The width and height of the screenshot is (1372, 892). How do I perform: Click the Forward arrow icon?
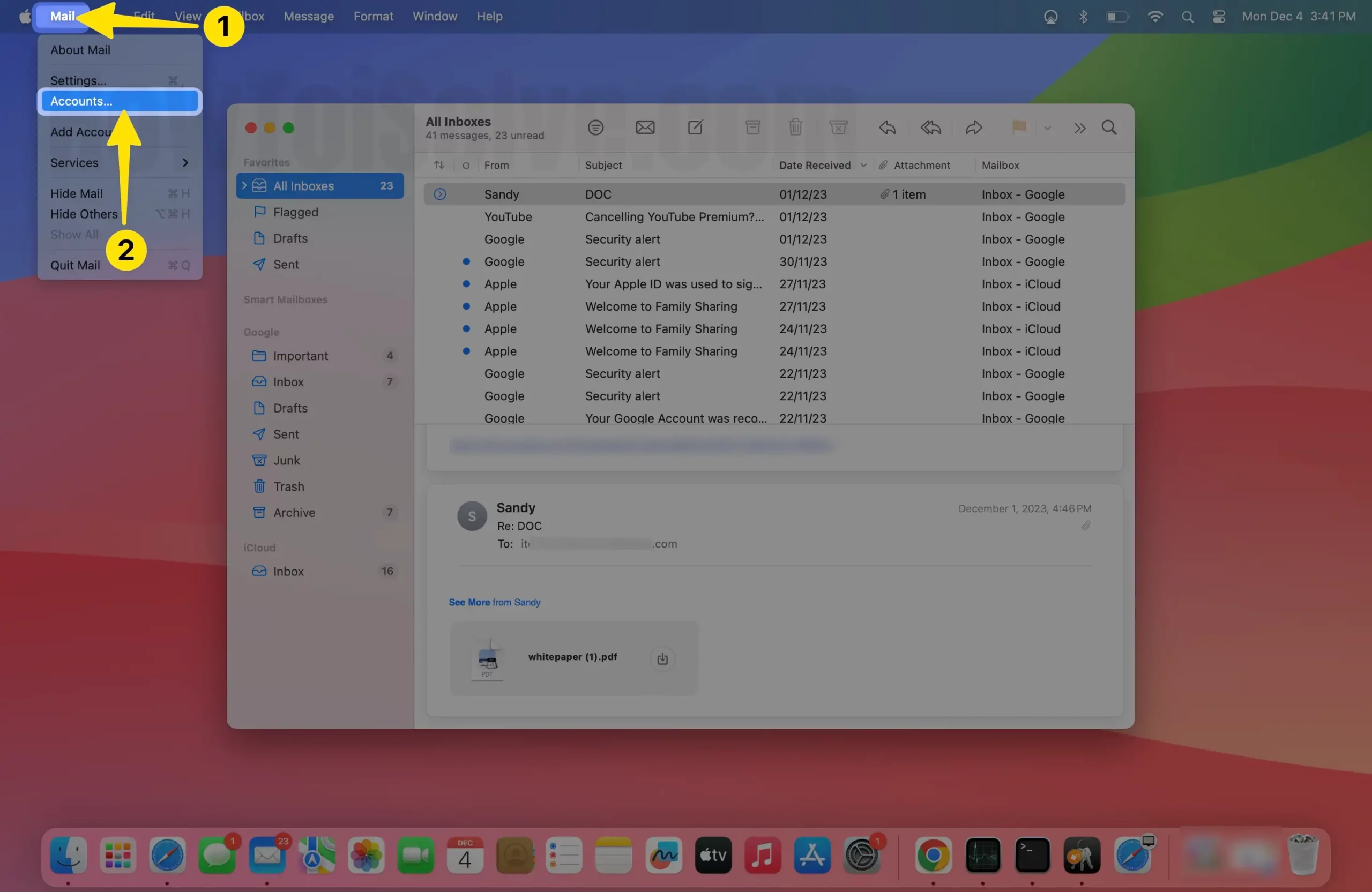(974, 128)
